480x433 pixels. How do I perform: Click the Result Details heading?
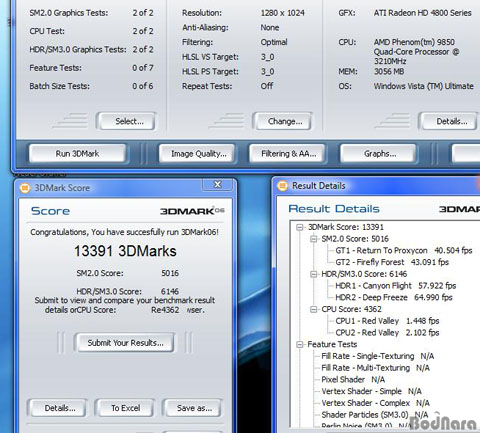pyautogui.click(x=334, y=209)
